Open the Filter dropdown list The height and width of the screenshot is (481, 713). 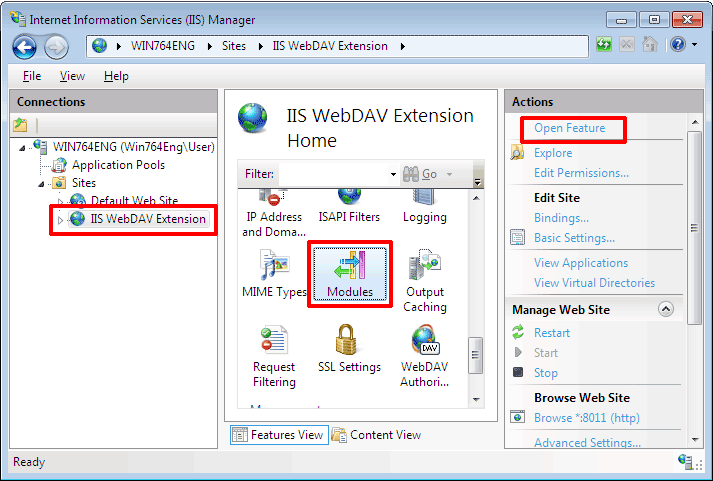click(392, 174)
